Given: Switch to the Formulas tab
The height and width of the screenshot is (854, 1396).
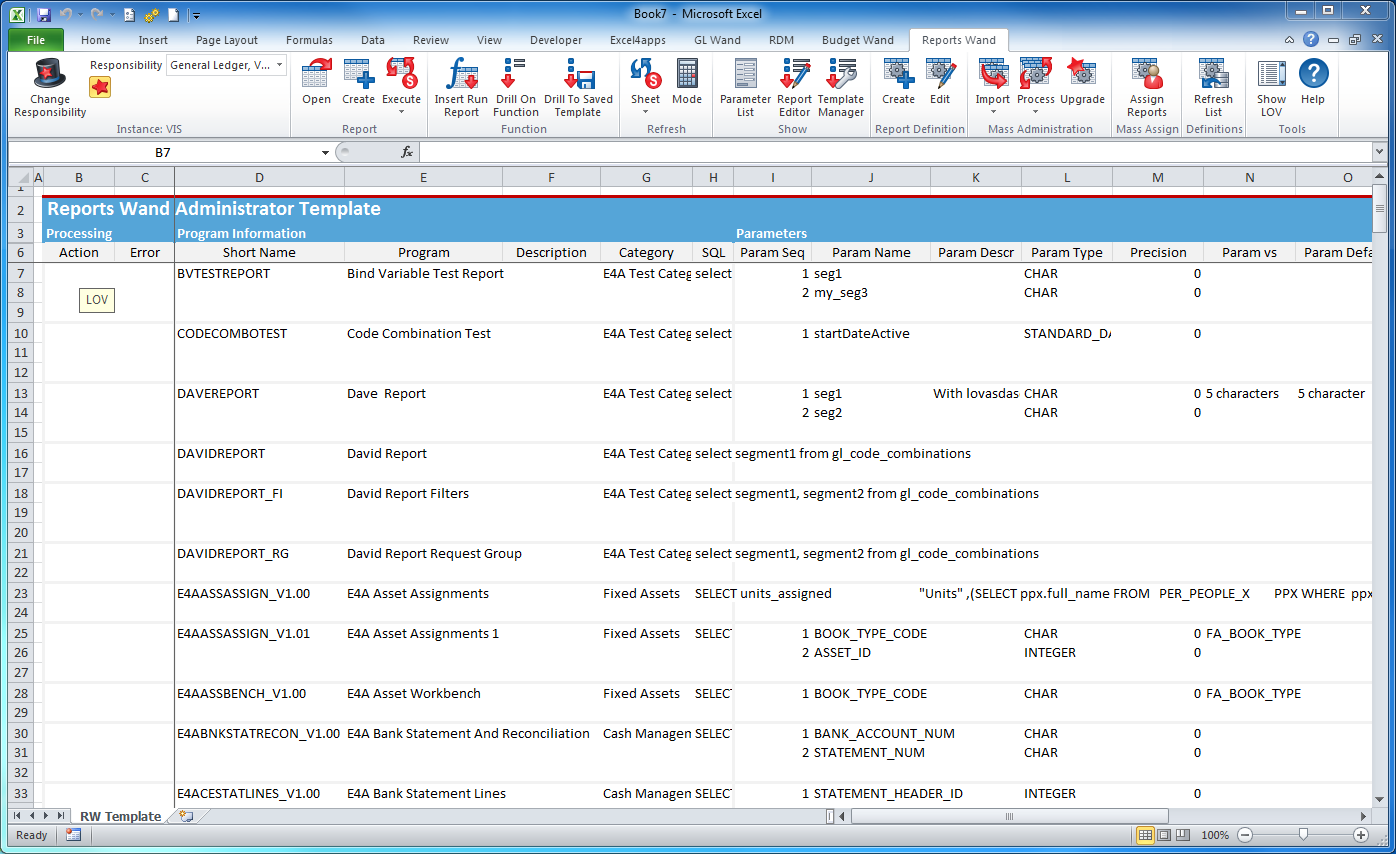Looking at the screenshot, I should pos(310,40).
